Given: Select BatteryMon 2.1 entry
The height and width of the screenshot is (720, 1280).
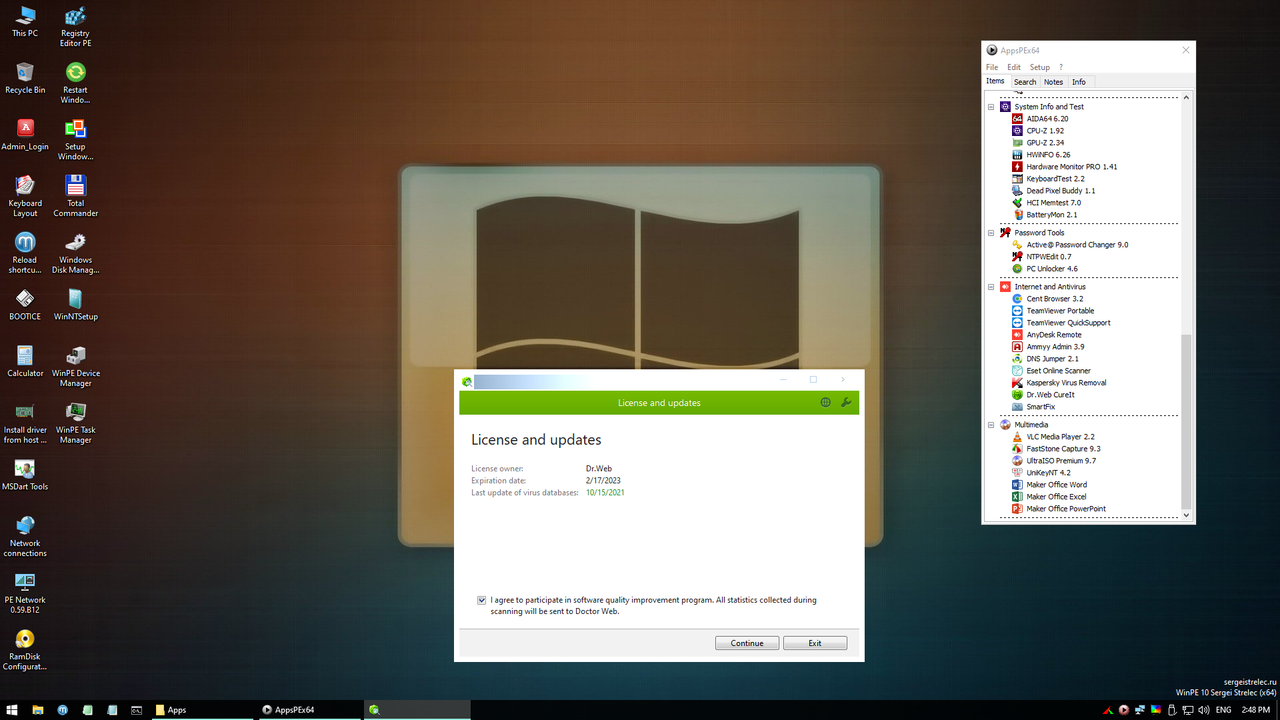Looking at the screenshot, I should (x=1044, y=214).
